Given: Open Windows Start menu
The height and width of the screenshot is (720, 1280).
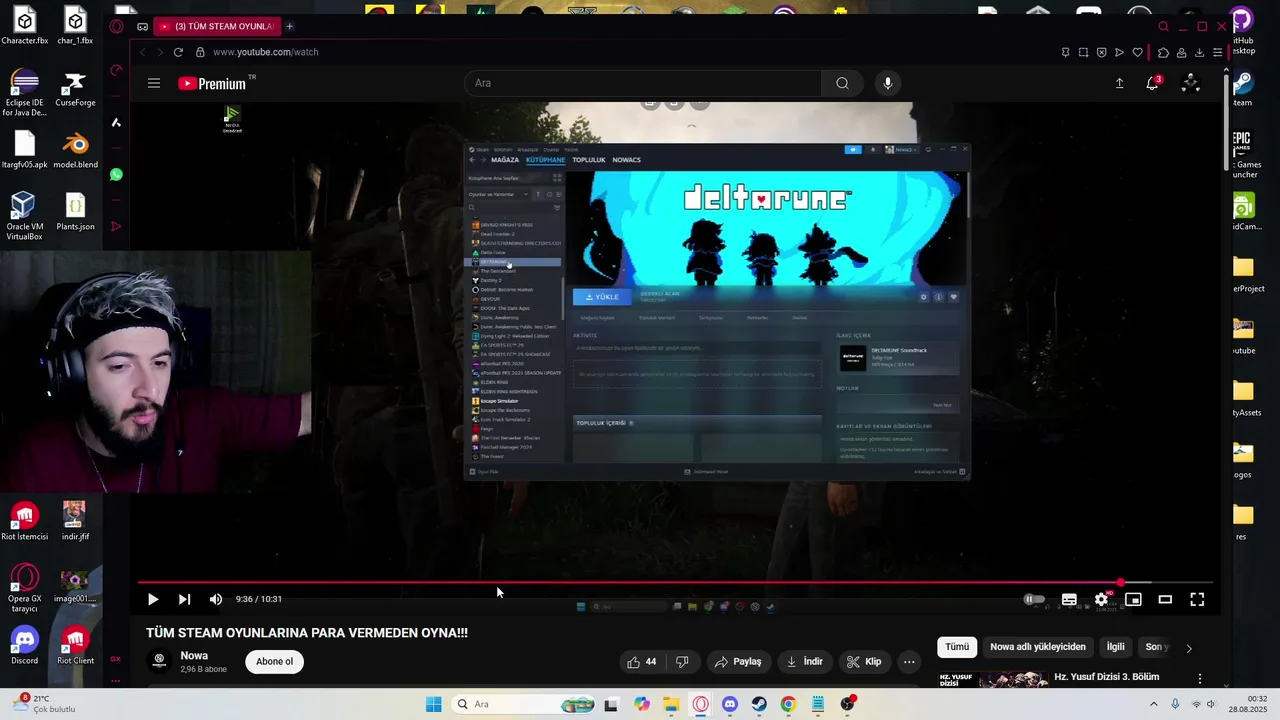Looking at the screenshot, I should point(433,704).
